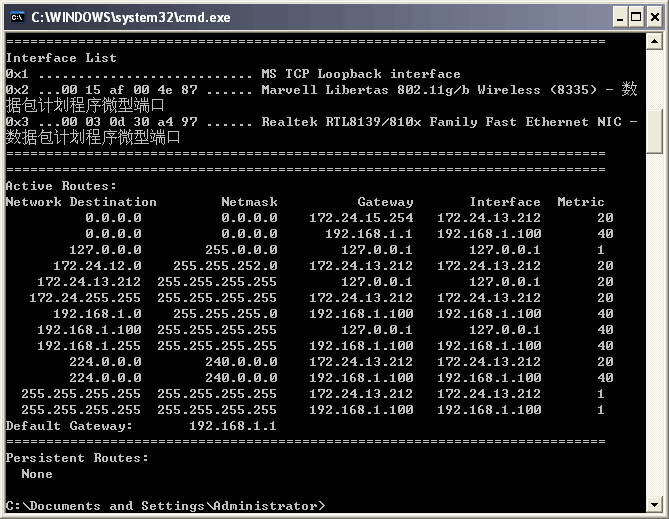Click the 'Metric' column header
669x519 pixels.
[x=581, y=202]
